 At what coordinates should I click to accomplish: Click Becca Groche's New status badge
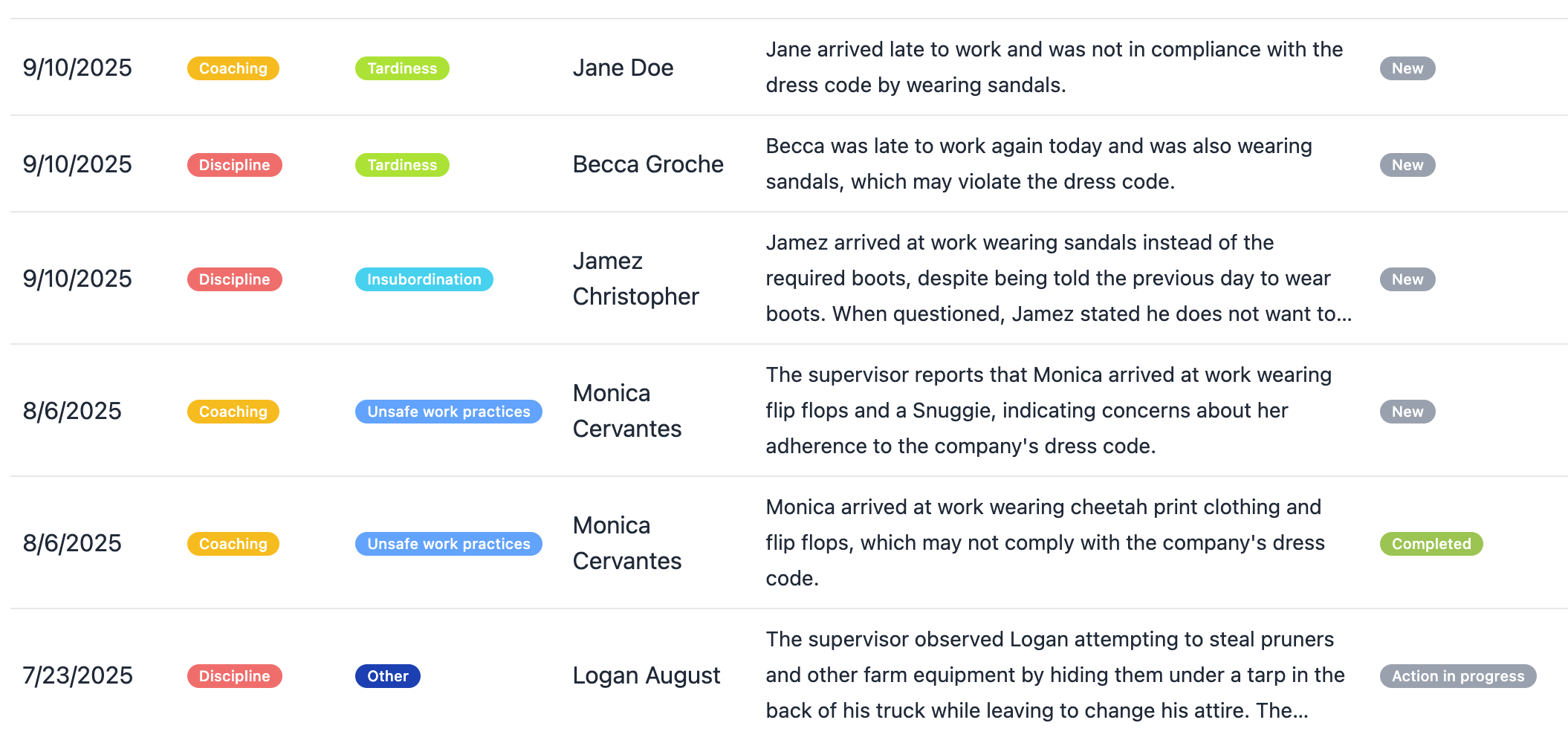coord(1407,165)
